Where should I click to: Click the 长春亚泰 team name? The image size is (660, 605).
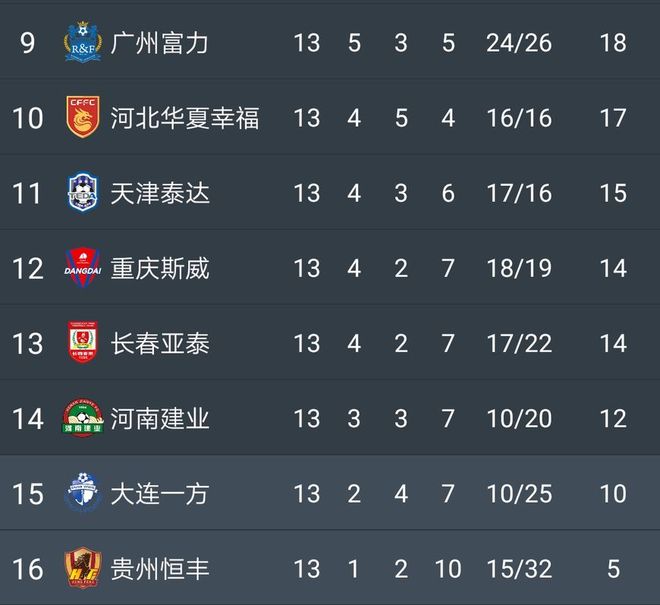[160, 343]
